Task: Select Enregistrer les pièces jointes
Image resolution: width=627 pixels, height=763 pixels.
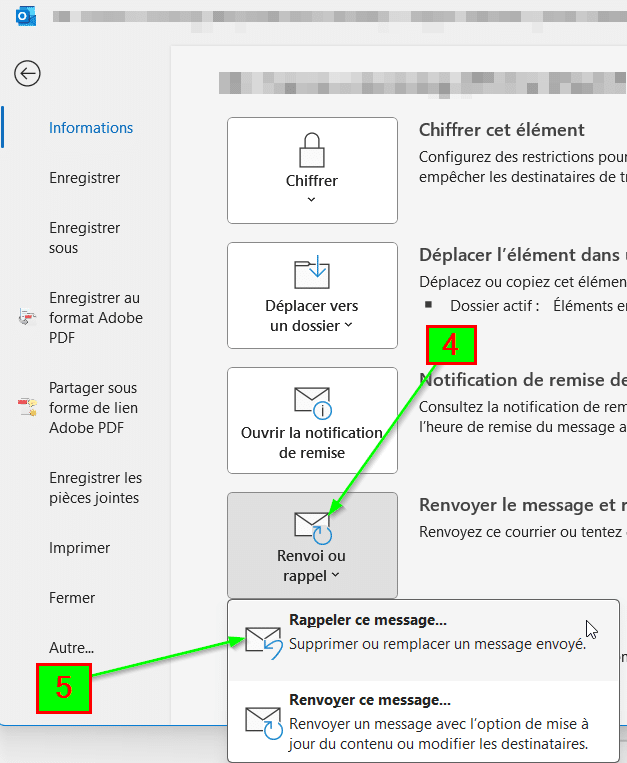Action: click(95, 488)
